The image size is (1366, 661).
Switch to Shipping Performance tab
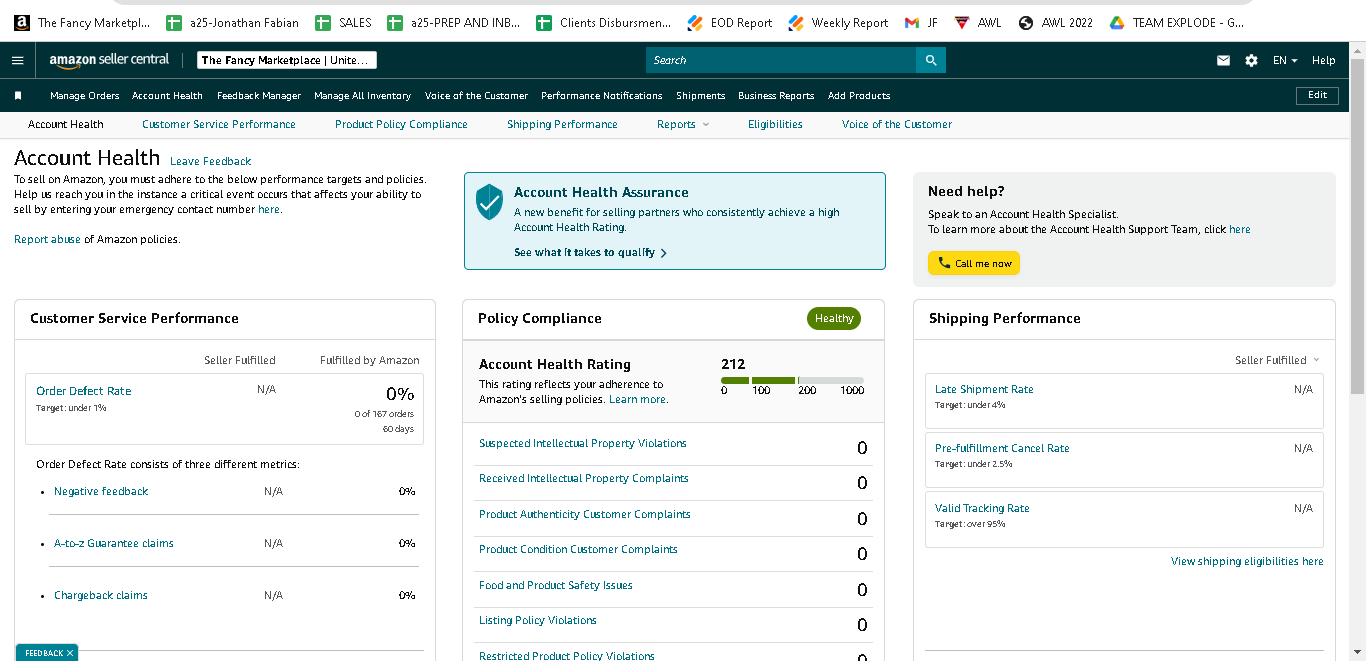[x=562, y=124]
